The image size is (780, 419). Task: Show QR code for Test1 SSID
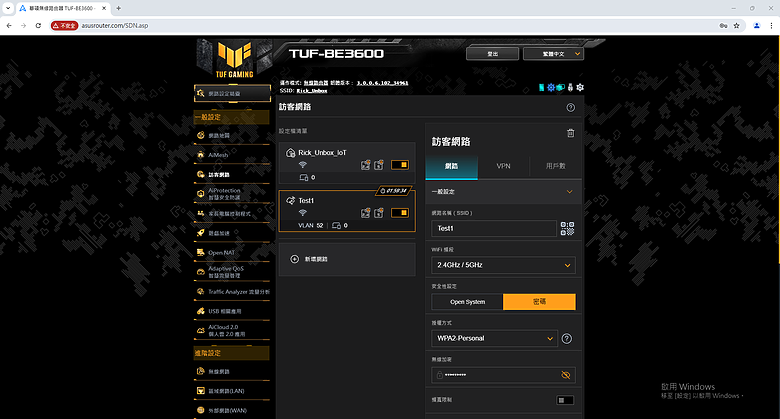pos(567,228)
